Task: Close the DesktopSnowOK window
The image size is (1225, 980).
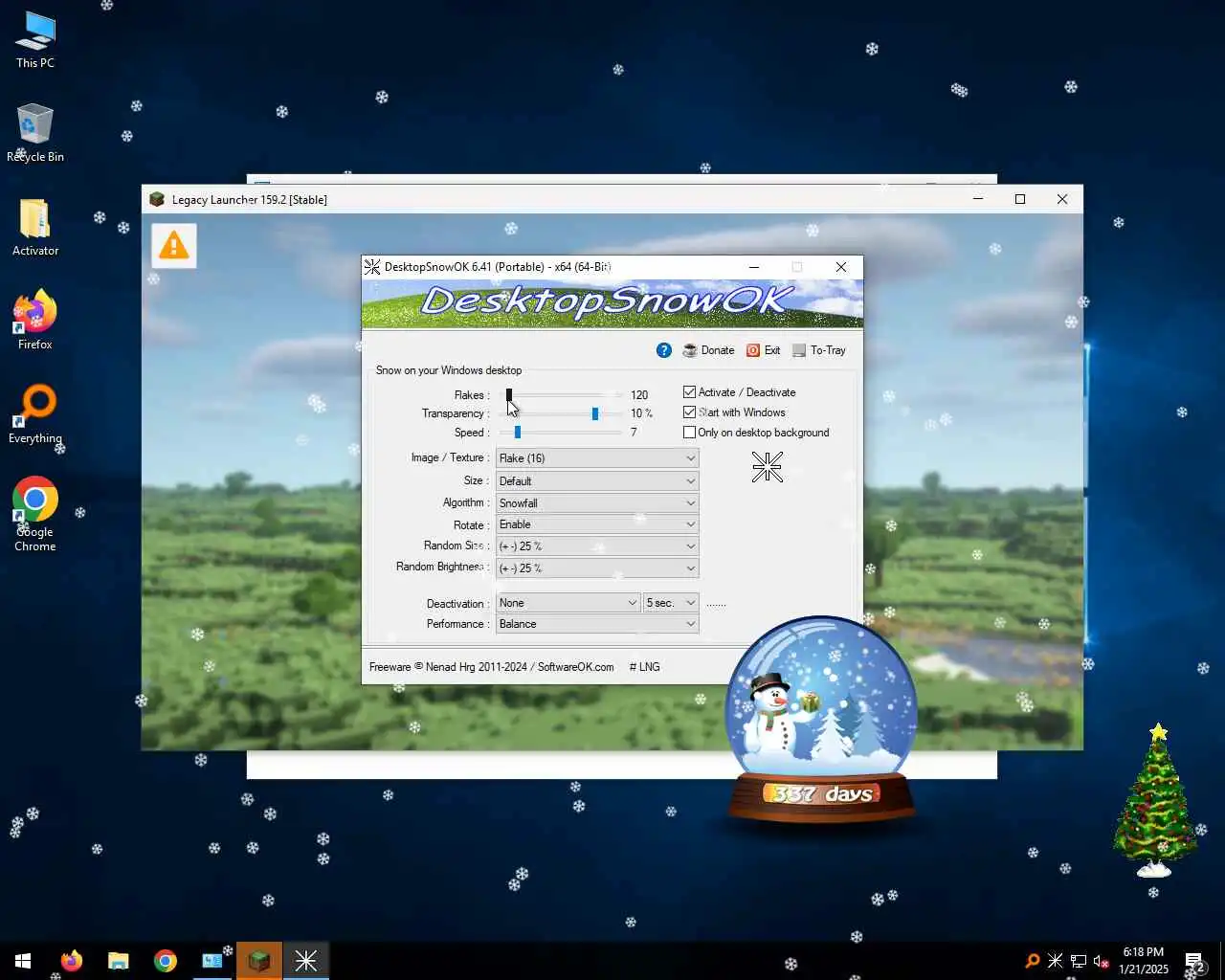Action: pyautogui.click(x=841, y=267)
